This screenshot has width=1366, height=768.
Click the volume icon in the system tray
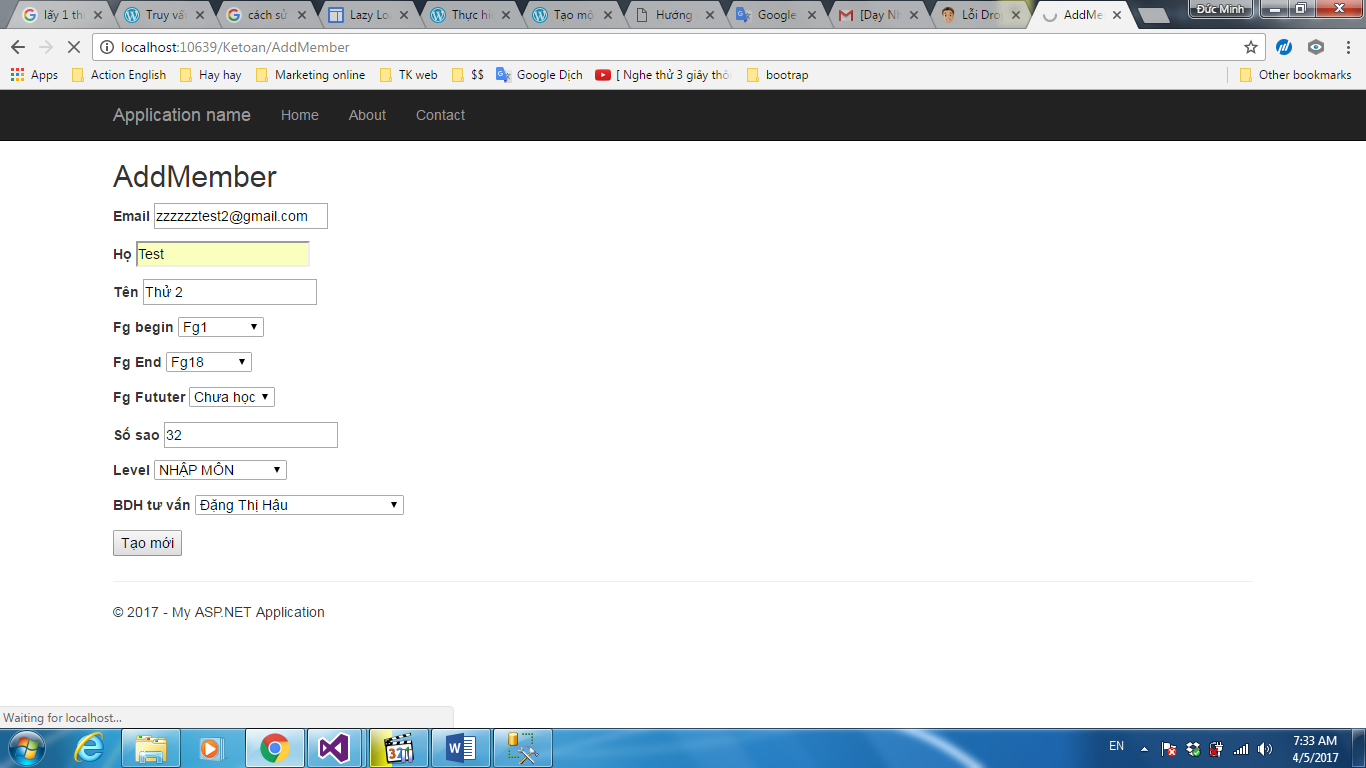point(1265,748)
